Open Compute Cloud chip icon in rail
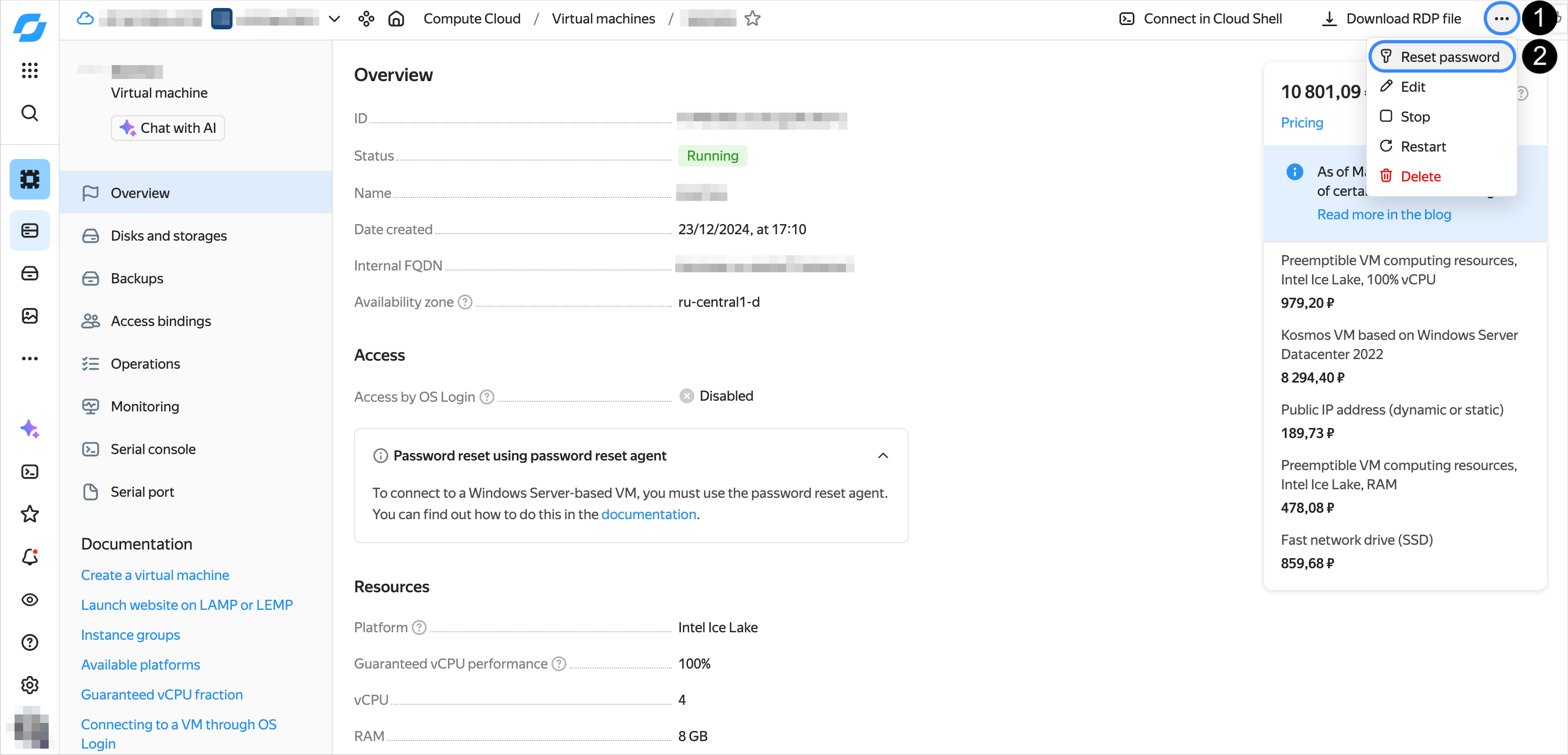Screen dimensions: 1568x755 point(29,179)
